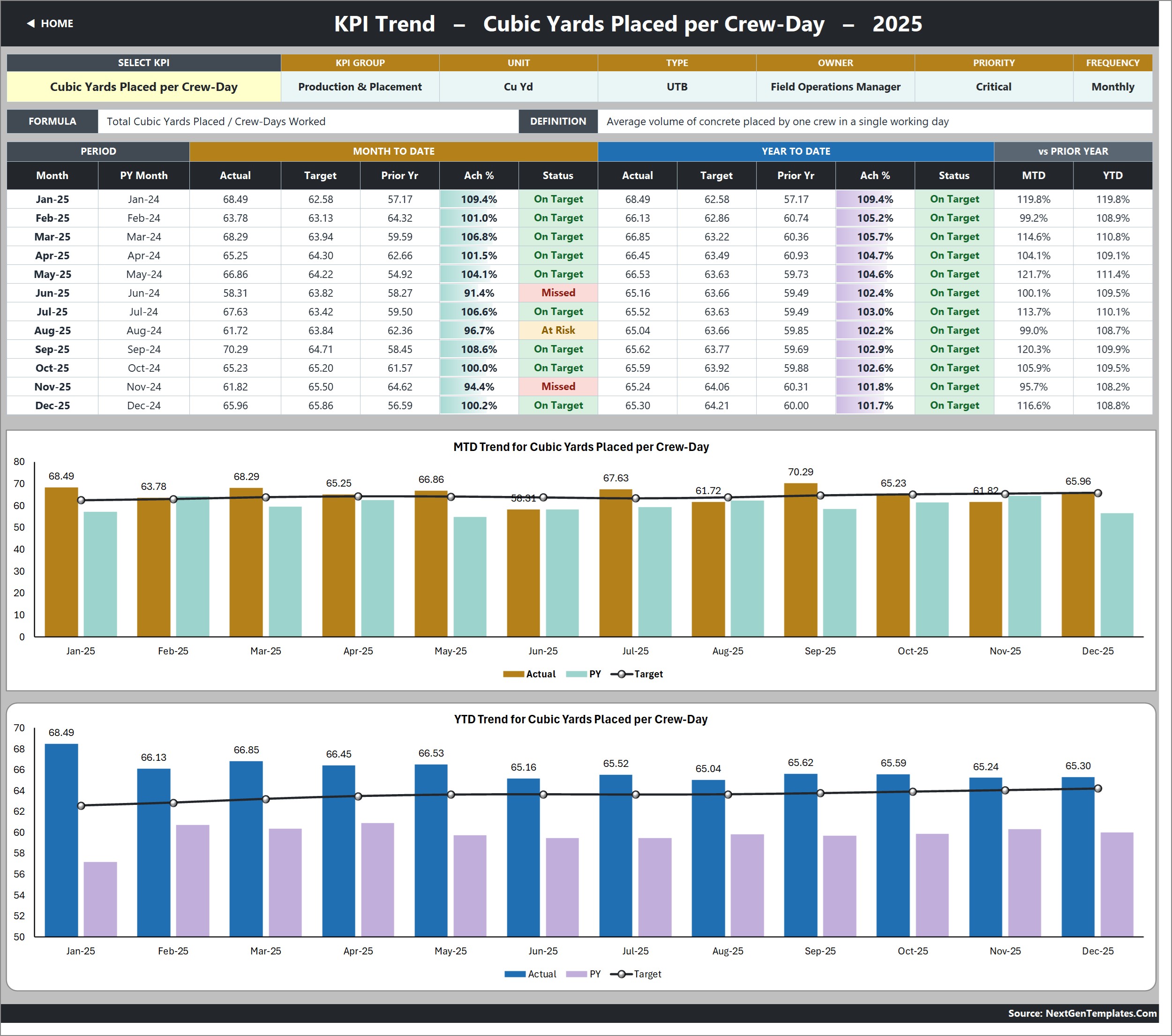The image size is (1172, 1036).
Task: Click the Target legend marker in MTD chart
Action: (621, 674)
